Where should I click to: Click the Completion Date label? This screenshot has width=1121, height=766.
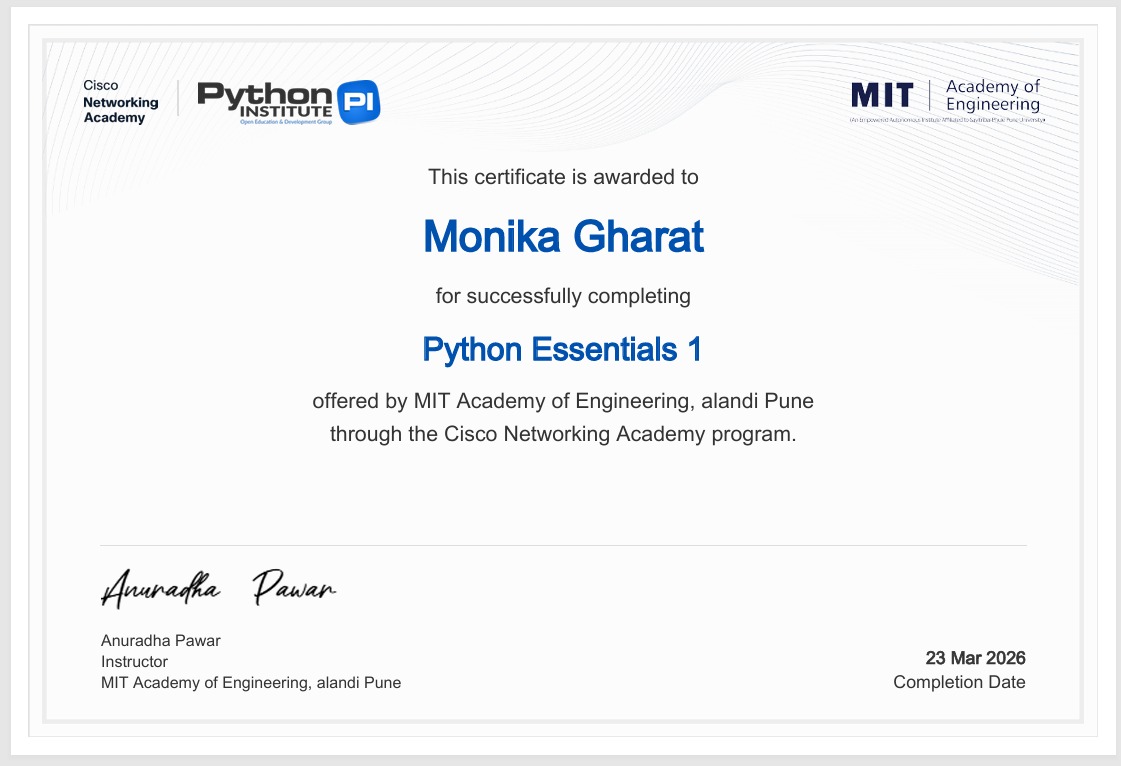click(x=959, y=682)
